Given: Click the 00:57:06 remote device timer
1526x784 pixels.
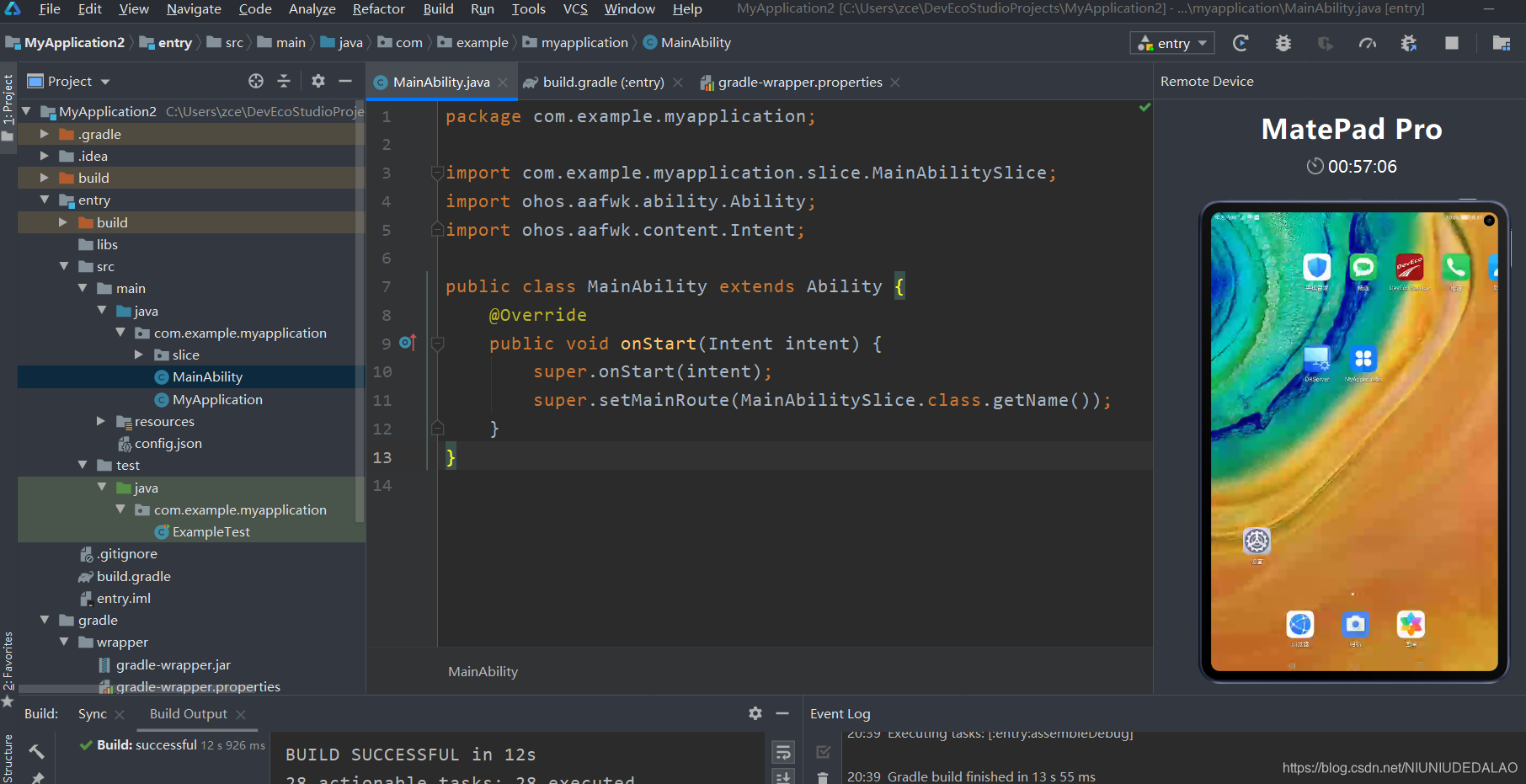Looking at the screenshot, I should tap(1362, 167).
